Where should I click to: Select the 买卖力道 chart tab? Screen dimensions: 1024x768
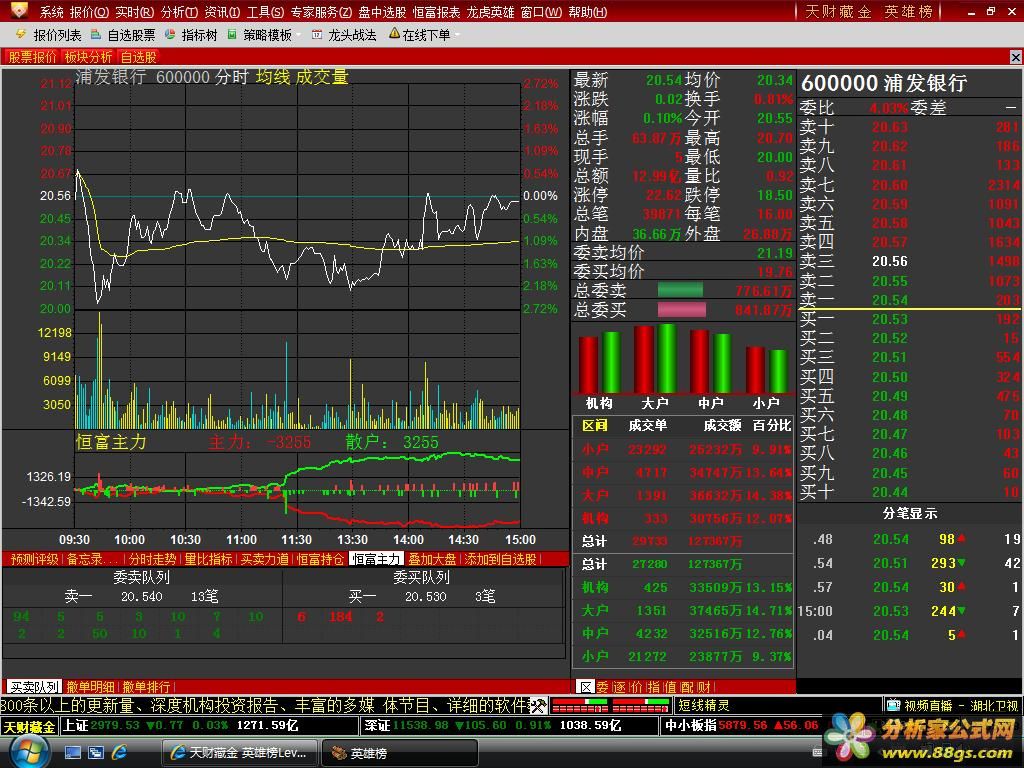click(x=264, y=559)
